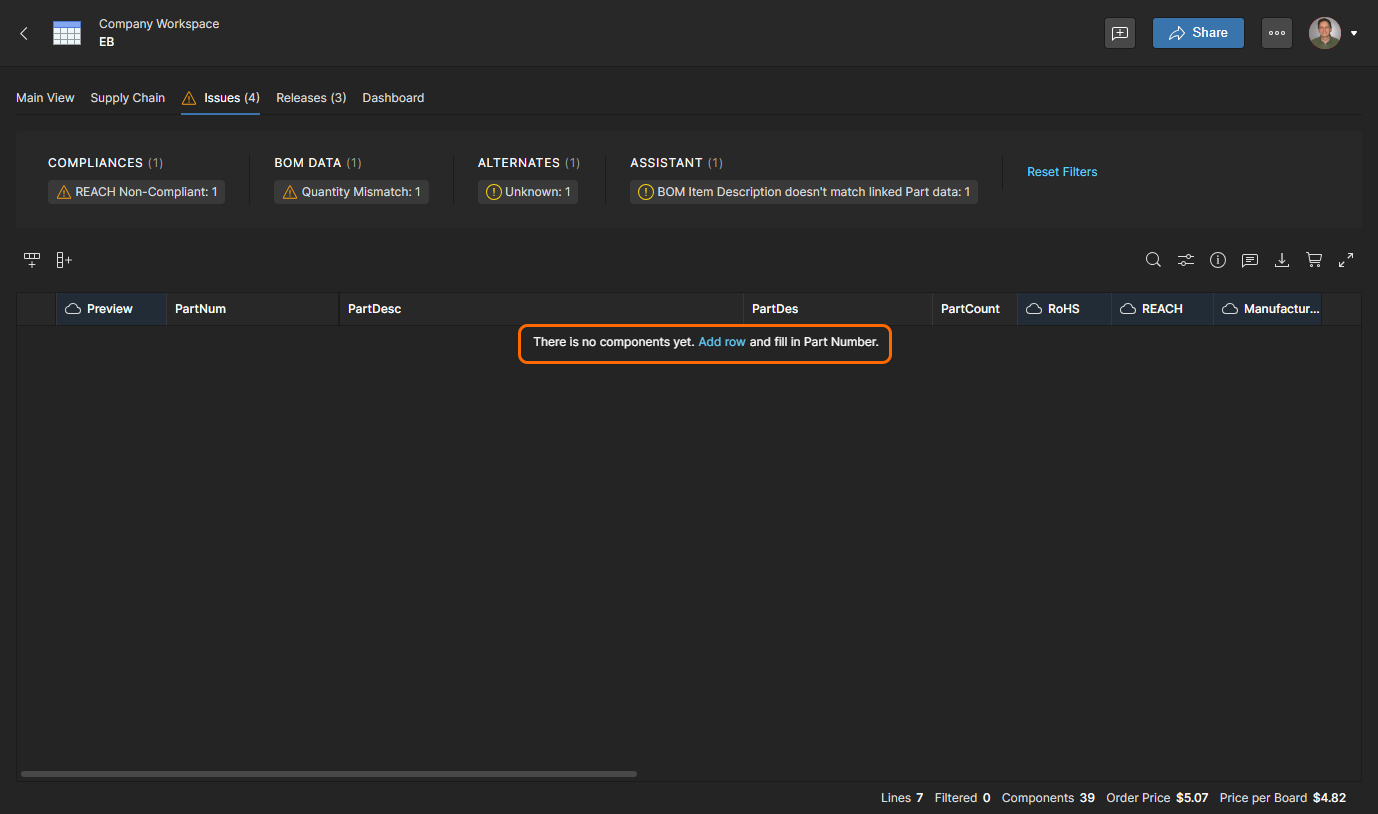1378x814 pixels.
Task: Open the Releases (3) tab
Action: (x=311, y=98)
